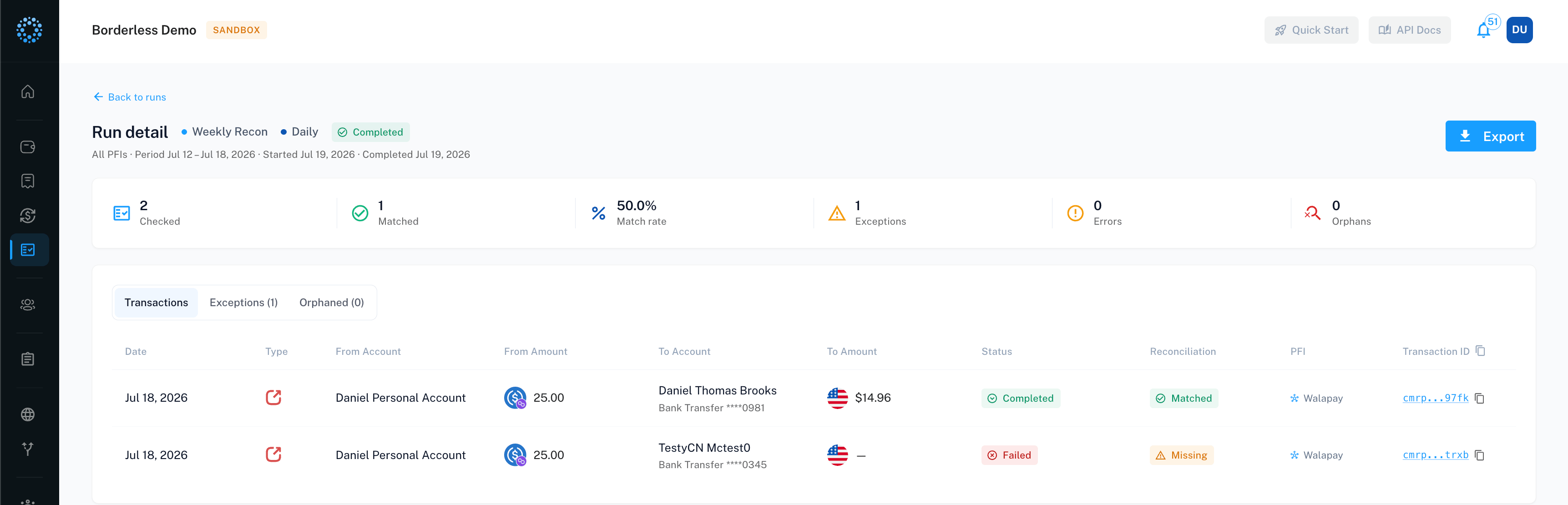This screenshot has width=1568, height=505.
Task: Click the Orphans search icon
Action: [1313, 213]
